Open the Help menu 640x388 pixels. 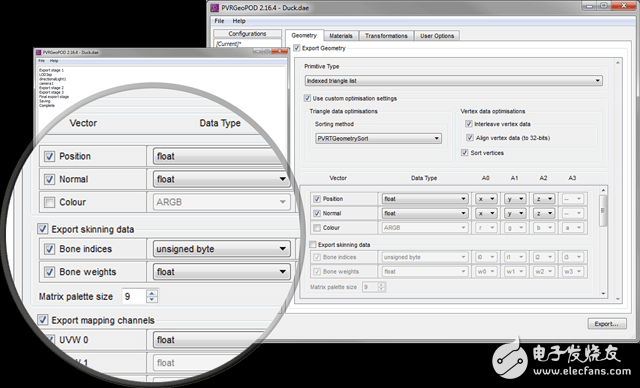click(x=239, y=21)
